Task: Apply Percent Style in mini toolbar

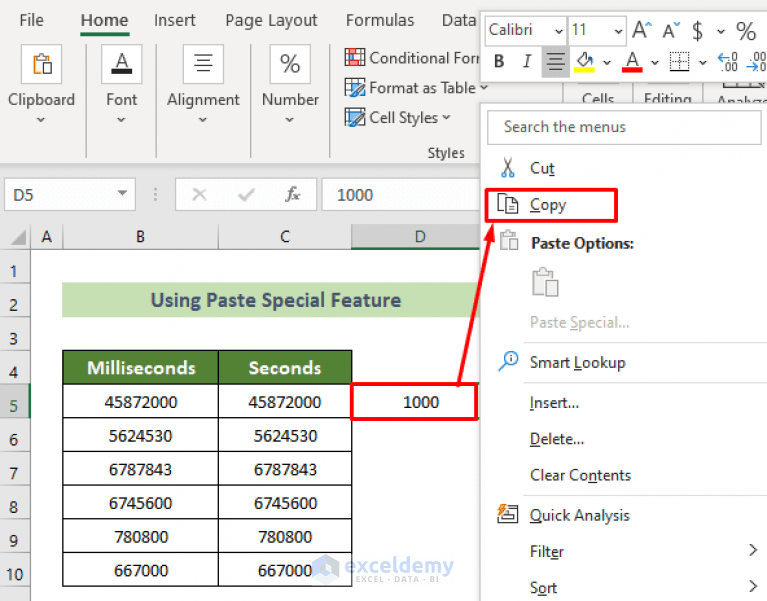Action: [746, 31]
